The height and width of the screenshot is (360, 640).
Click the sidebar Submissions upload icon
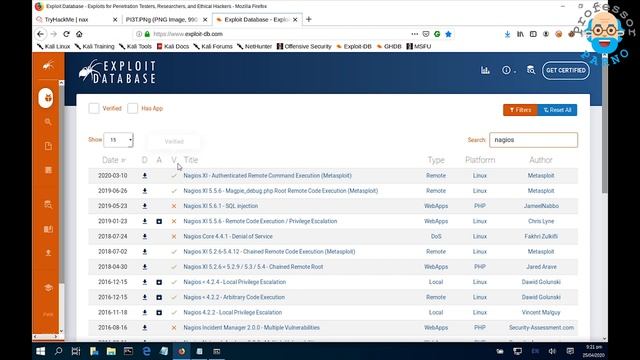click(48, 253)
